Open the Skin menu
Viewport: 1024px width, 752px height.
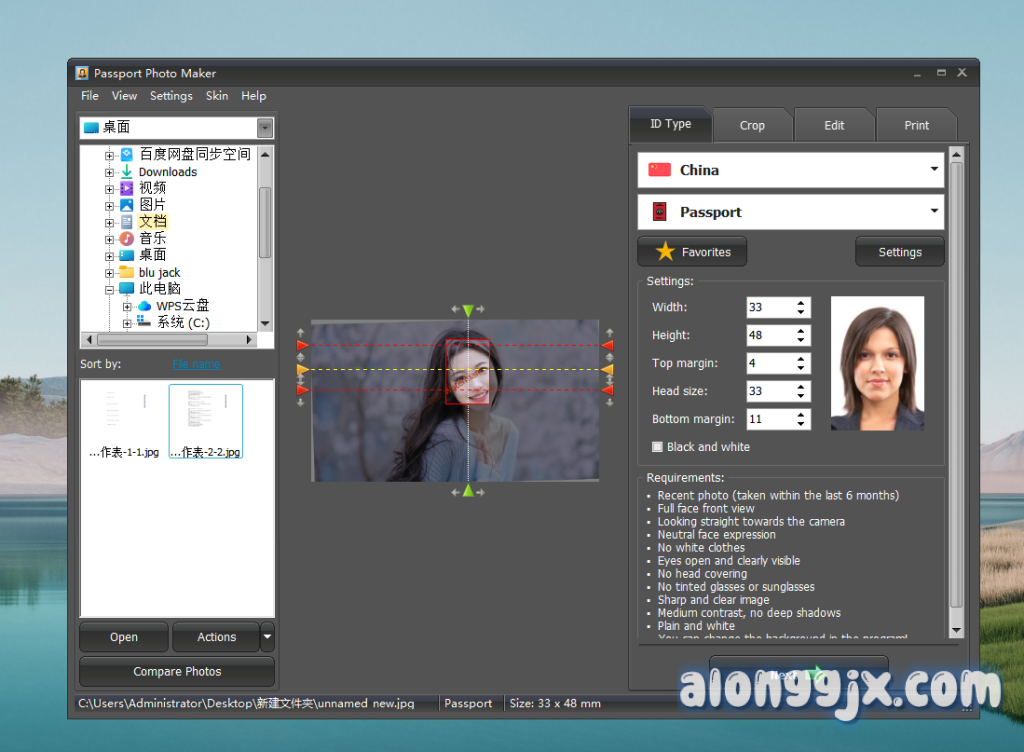click(217, 96)
